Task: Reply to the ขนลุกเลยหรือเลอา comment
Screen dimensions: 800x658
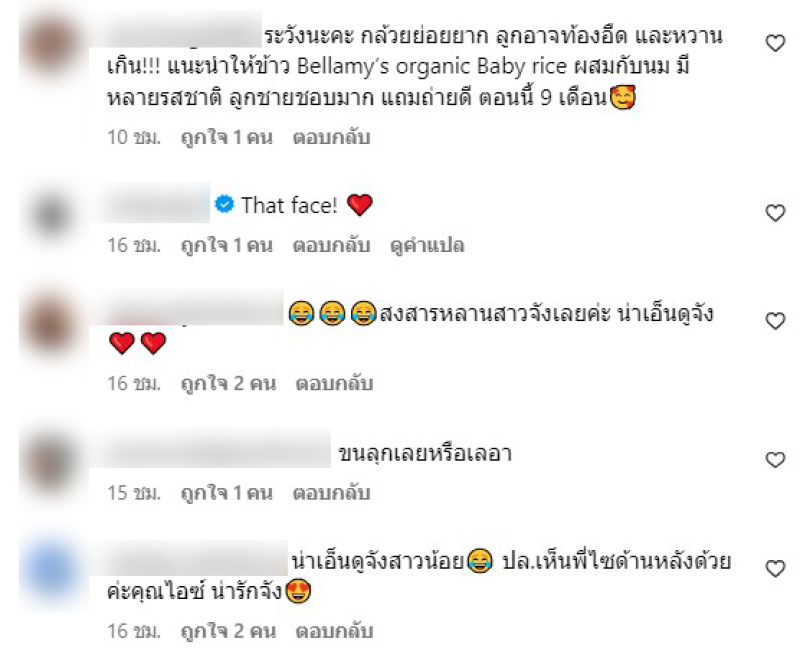Action: pos(331,493)
